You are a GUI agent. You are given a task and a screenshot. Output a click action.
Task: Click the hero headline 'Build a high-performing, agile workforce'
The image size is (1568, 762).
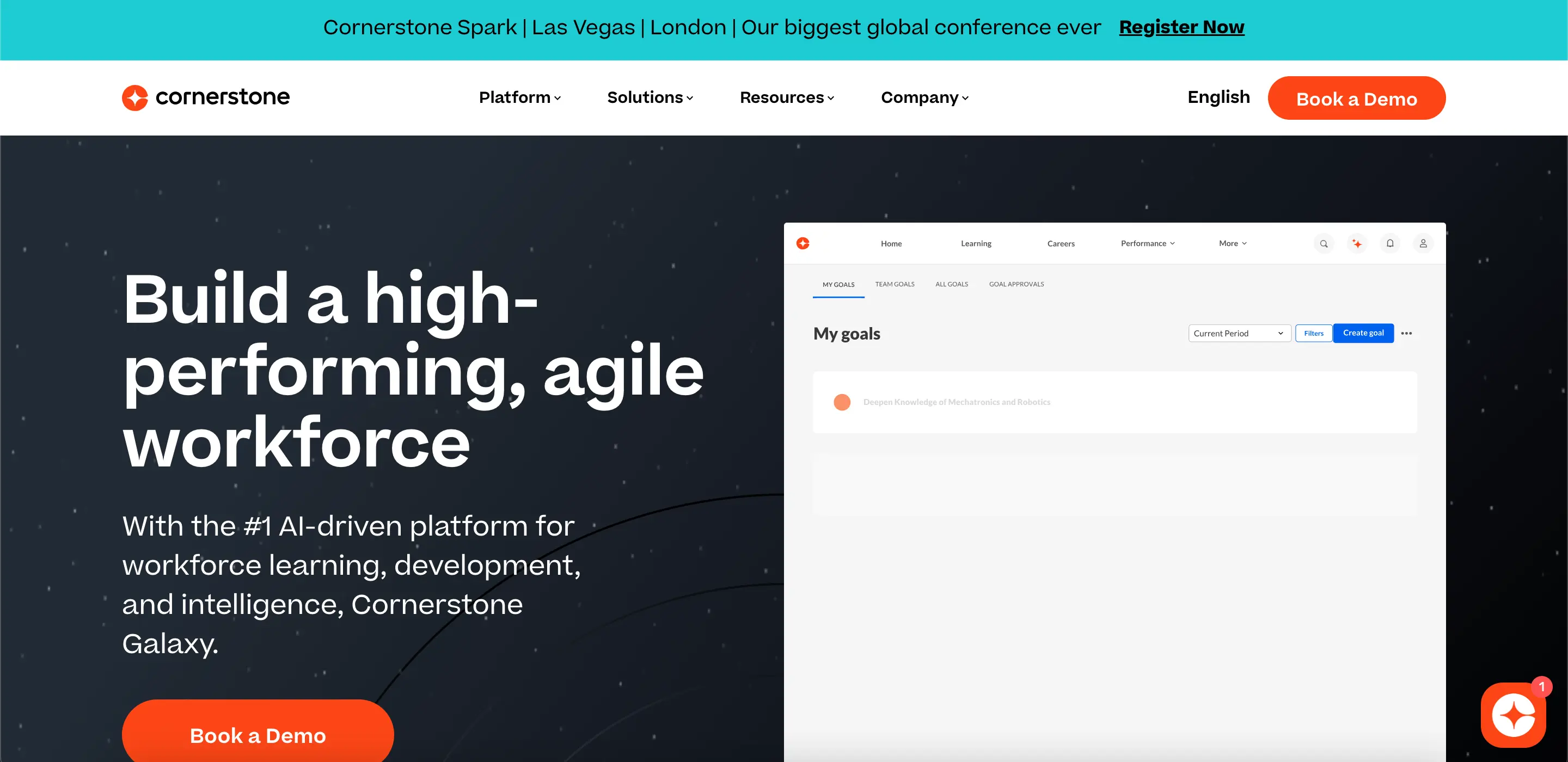coord(413,370)
